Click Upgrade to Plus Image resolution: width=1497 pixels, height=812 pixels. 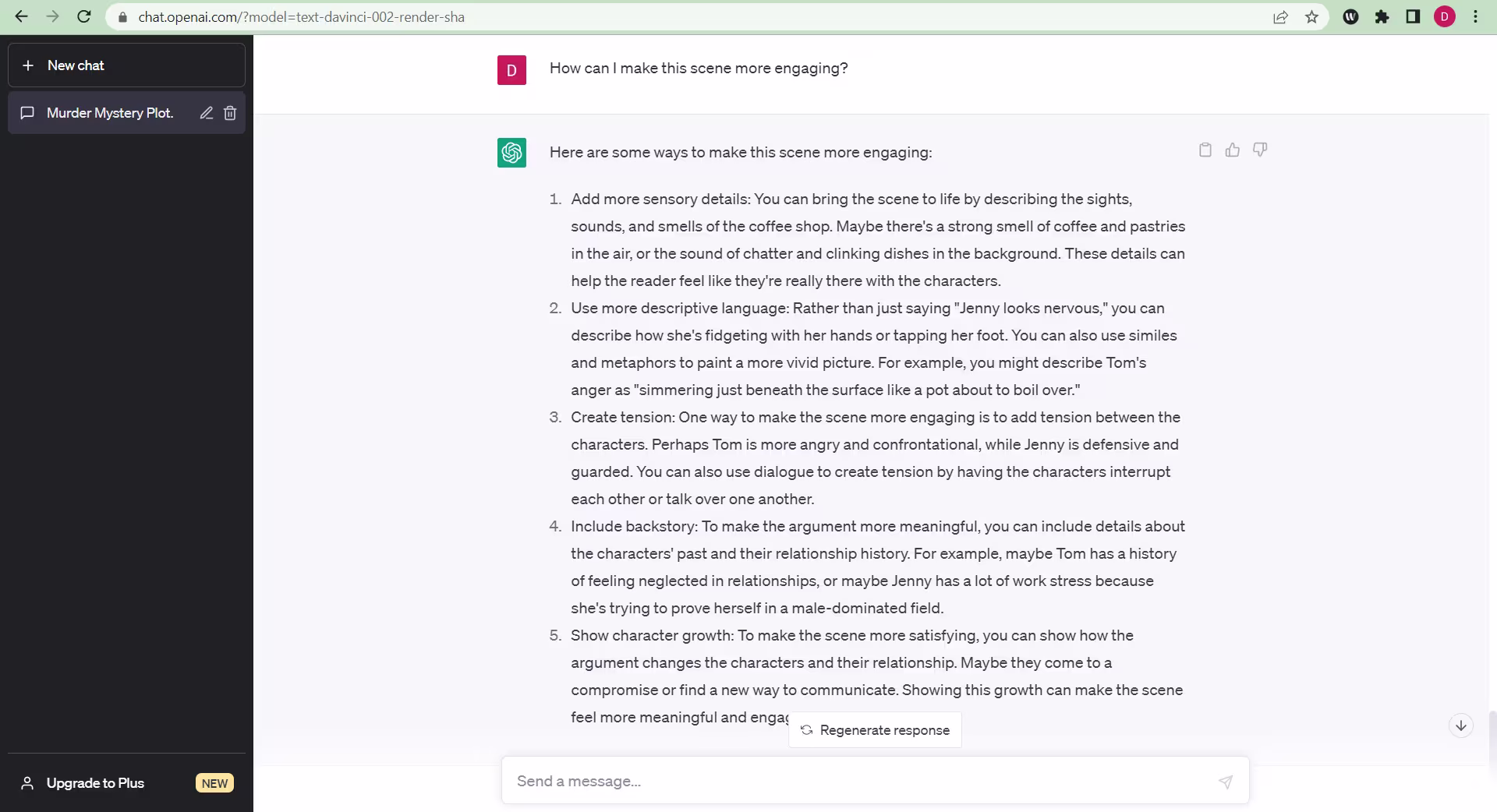95,783
